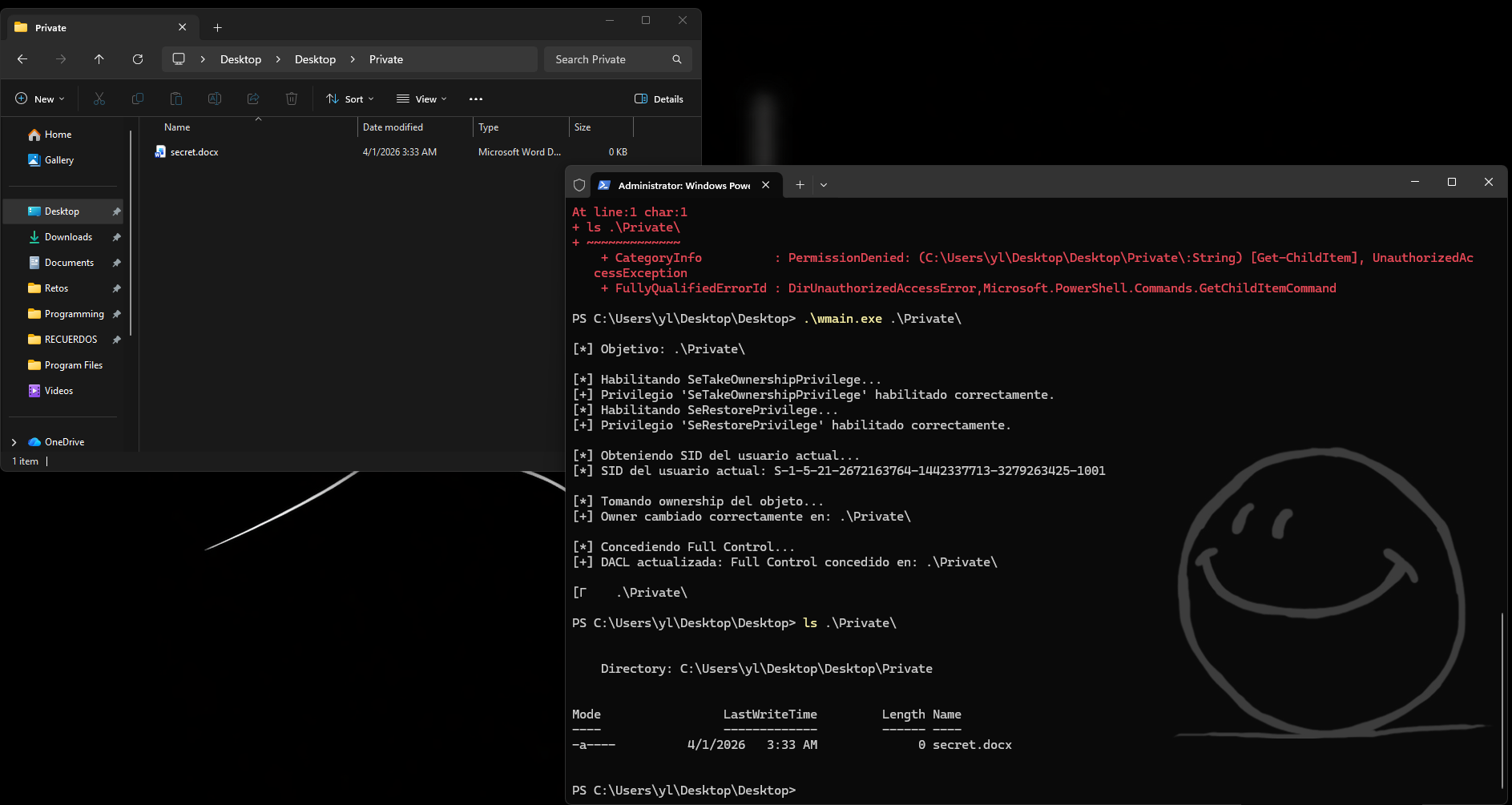This screenshot has height=805, width=1512.
Task: Open the Sort options dropdown
Action: click(x=350, y=99)
